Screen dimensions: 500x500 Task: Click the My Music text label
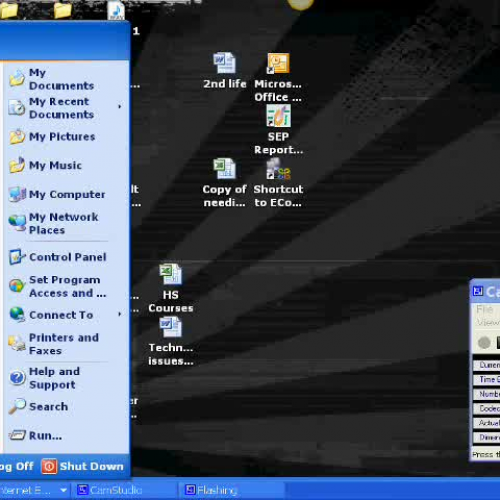pyautogui.click(x=55, y=165)
